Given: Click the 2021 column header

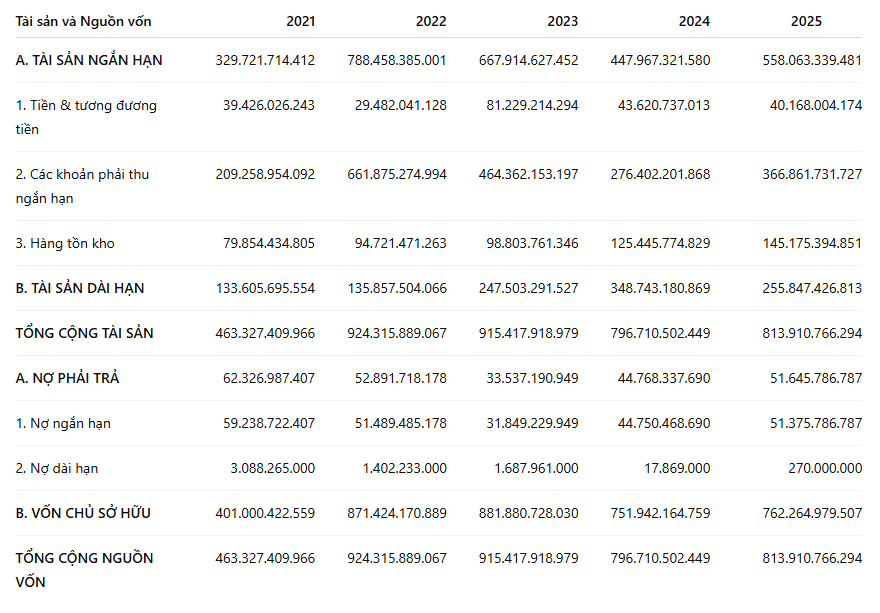Looking at the screenshot, I should pyautogui.click(x=300, y=21).
